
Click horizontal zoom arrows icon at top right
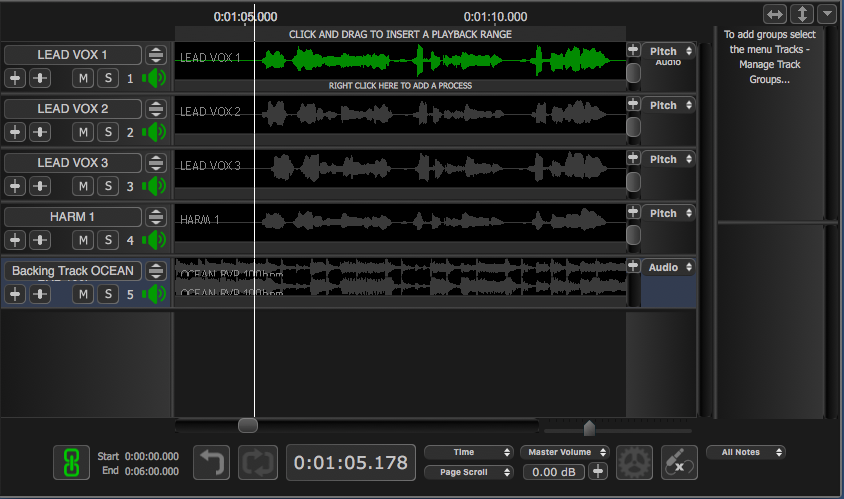[775, 14]
